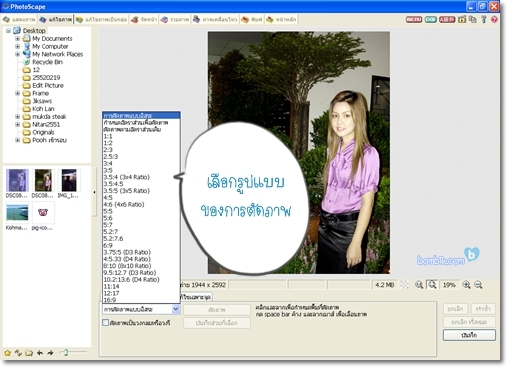Click the magnifier zoom icon left of fit-zoom
The height and width of the screenshot is (368, 508).
419,285
